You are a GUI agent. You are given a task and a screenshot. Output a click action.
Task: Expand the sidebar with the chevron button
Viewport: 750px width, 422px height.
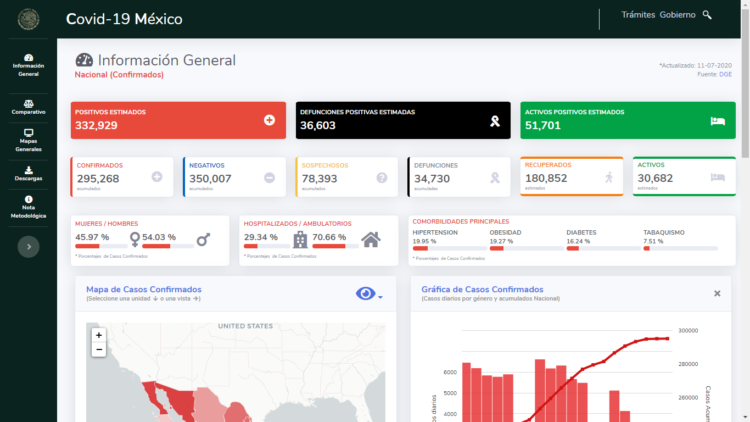tap(28, 247)
